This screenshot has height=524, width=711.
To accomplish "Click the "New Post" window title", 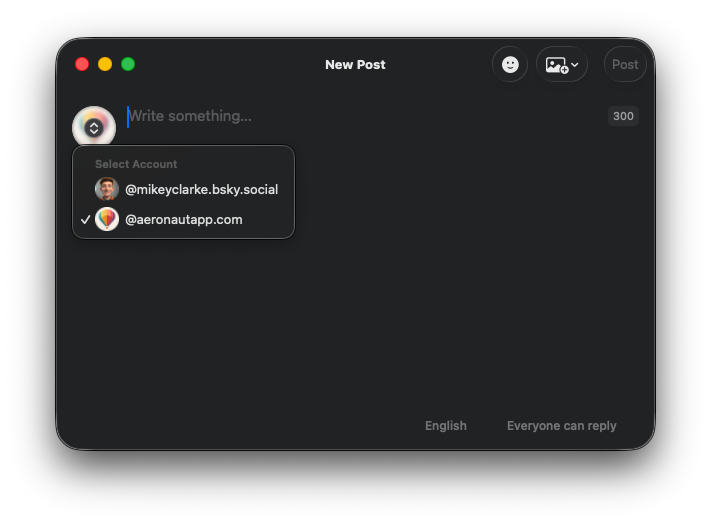I will (355, 64).
